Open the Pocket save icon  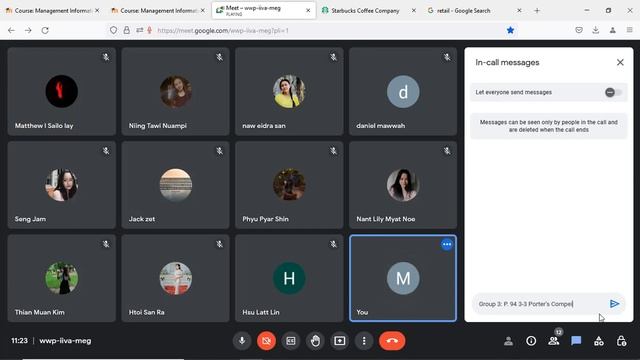click(579, 30)
